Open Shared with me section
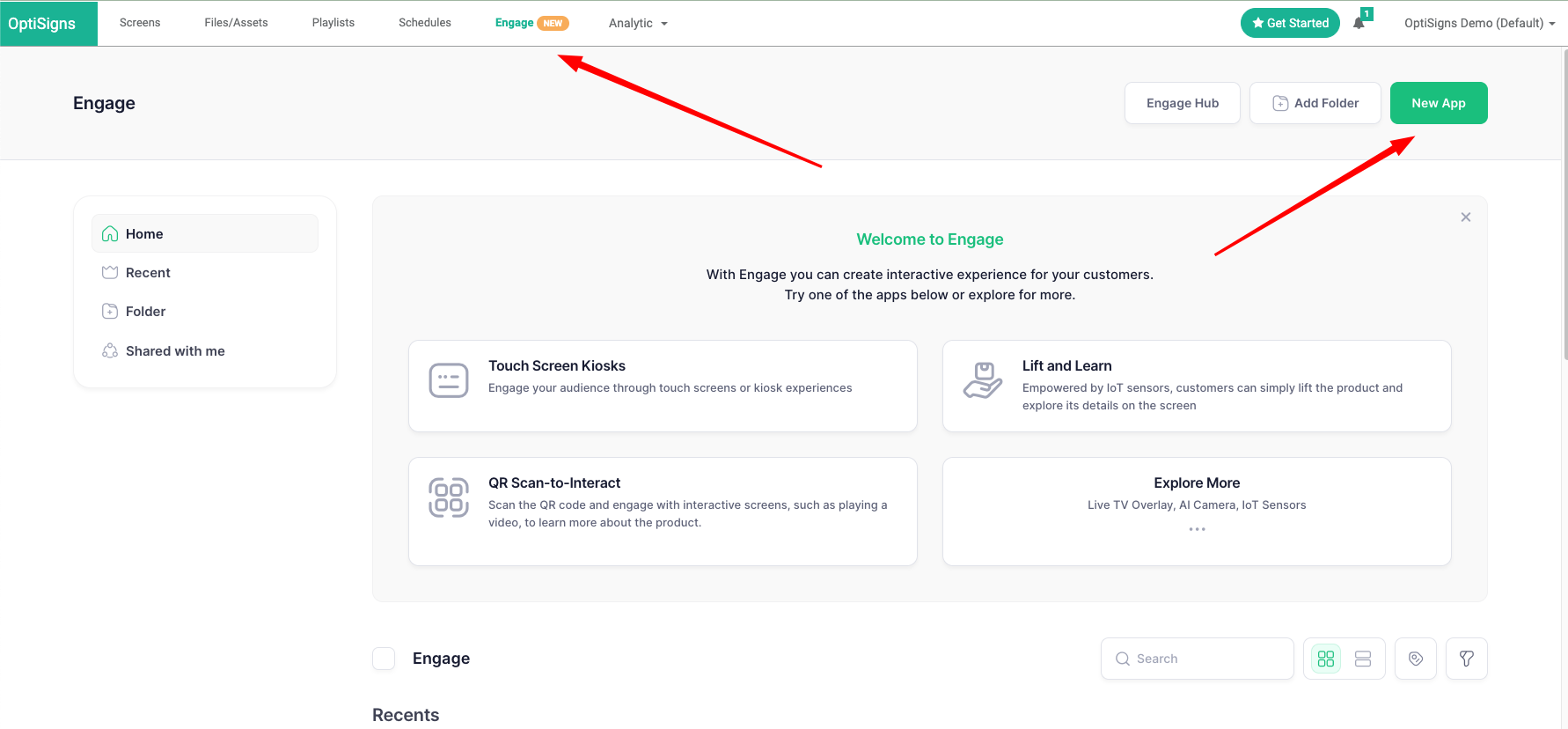Viewport: 1568px width, 729px height. pos(174,351)
